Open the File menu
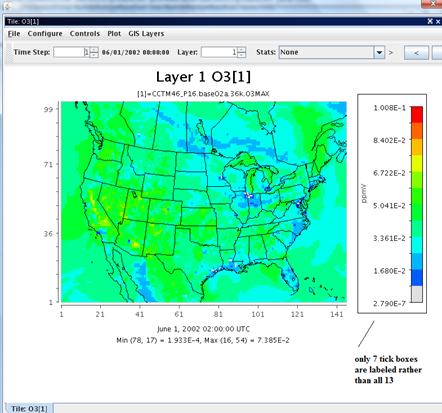 click(x=14, y=34)
